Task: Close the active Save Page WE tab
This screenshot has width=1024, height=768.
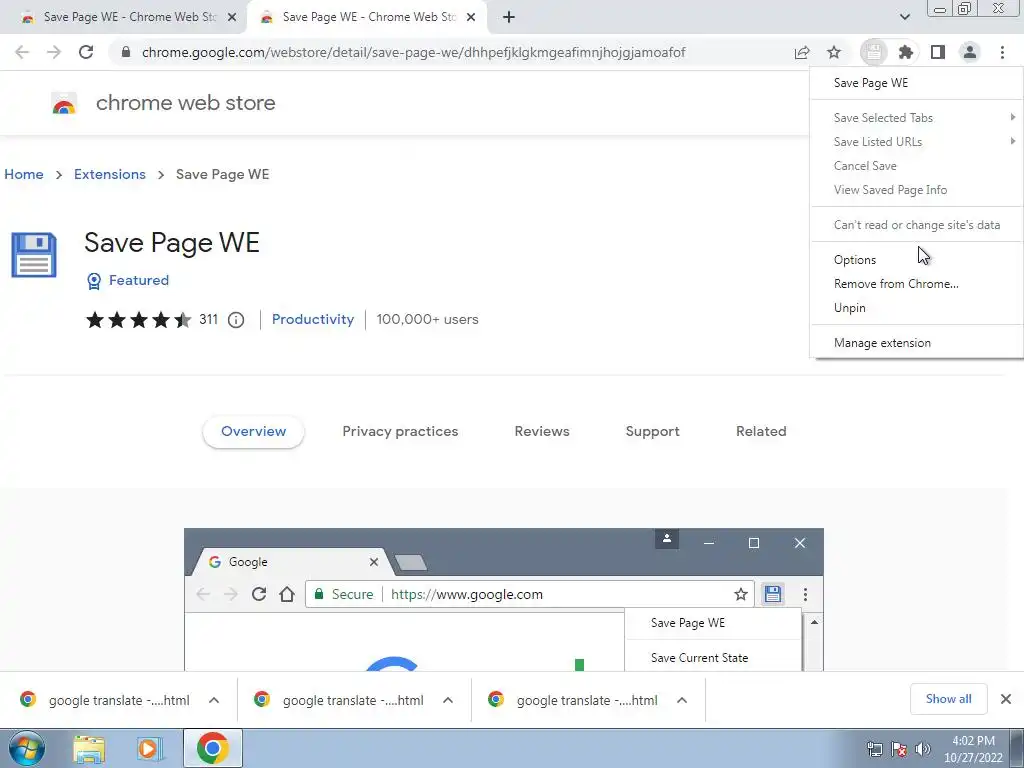Action: pyautogui.click(x=471, y=18)
